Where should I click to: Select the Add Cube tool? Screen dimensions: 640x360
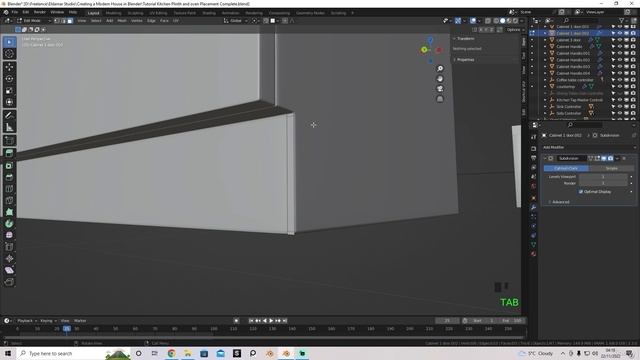[x=9, y=141]
